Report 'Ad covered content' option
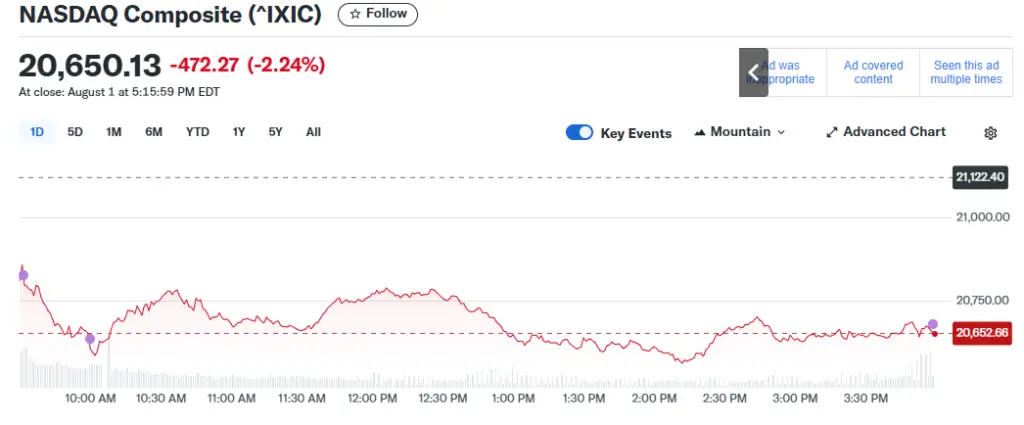The height and width of the screenshot is (425, 1024). point(873,72)
